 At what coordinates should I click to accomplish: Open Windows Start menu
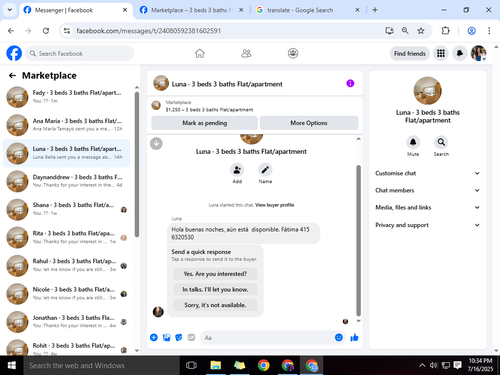(x=12, y=365)
